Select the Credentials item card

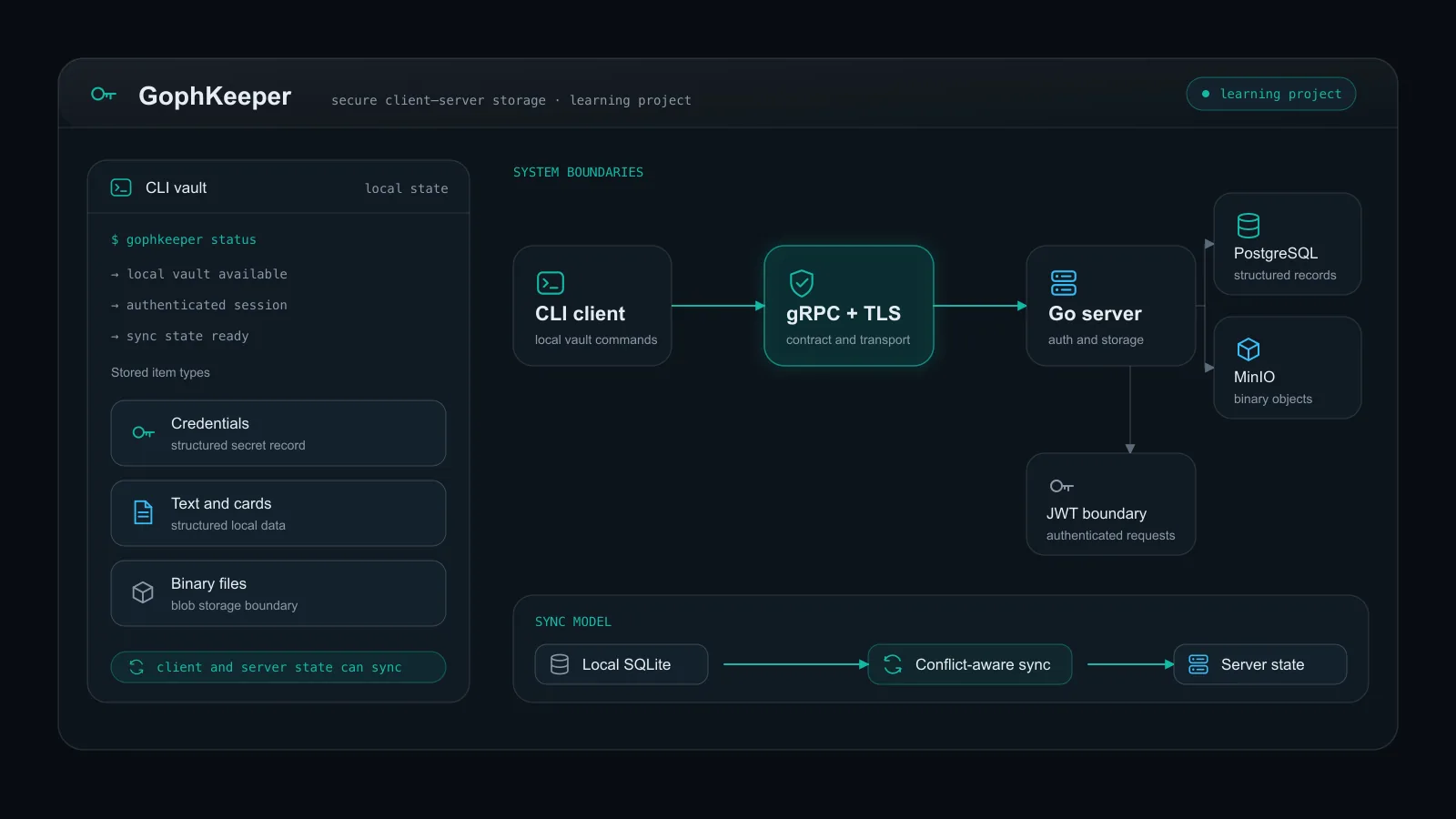click(278, 433)
